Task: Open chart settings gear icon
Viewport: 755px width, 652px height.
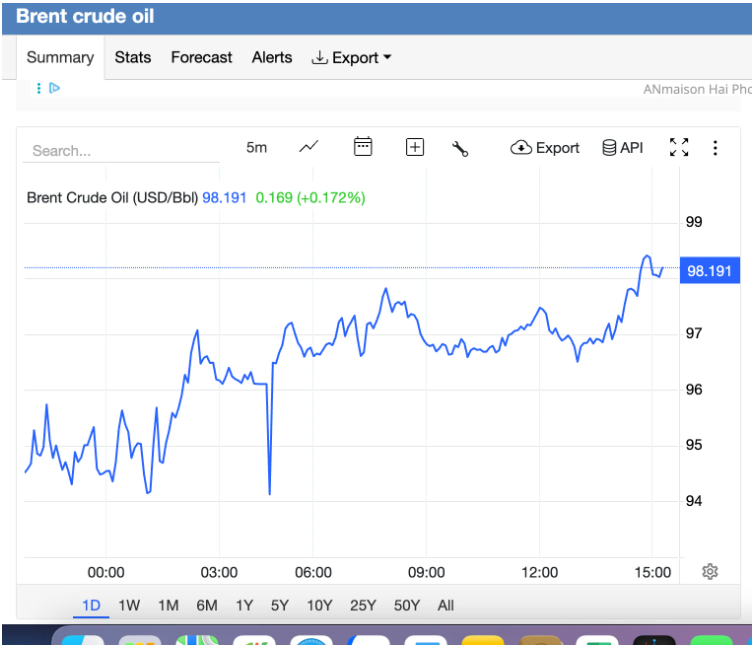Action: (710, 571)
